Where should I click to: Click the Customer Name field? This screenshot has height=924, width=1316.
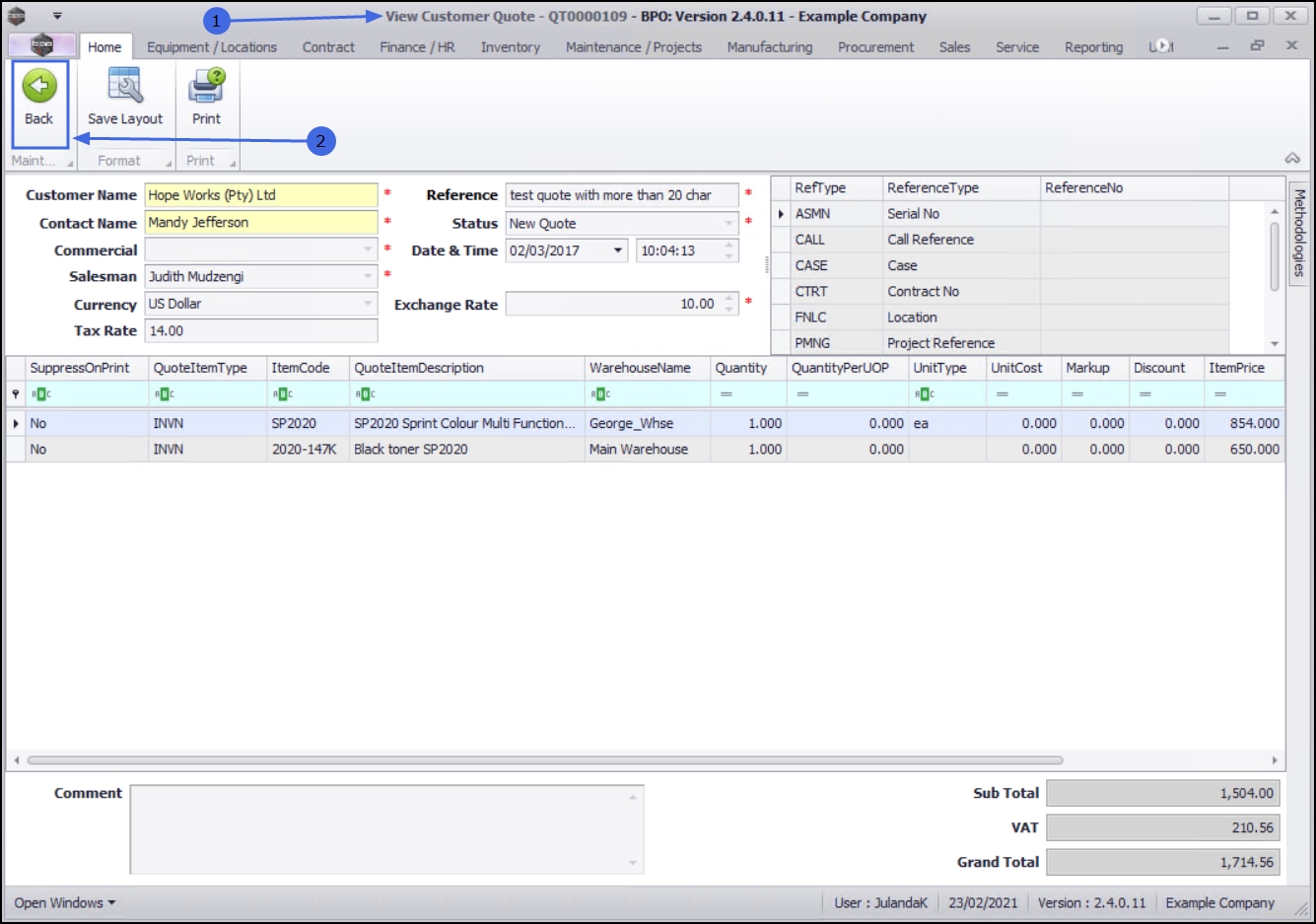tap(261, 195)
